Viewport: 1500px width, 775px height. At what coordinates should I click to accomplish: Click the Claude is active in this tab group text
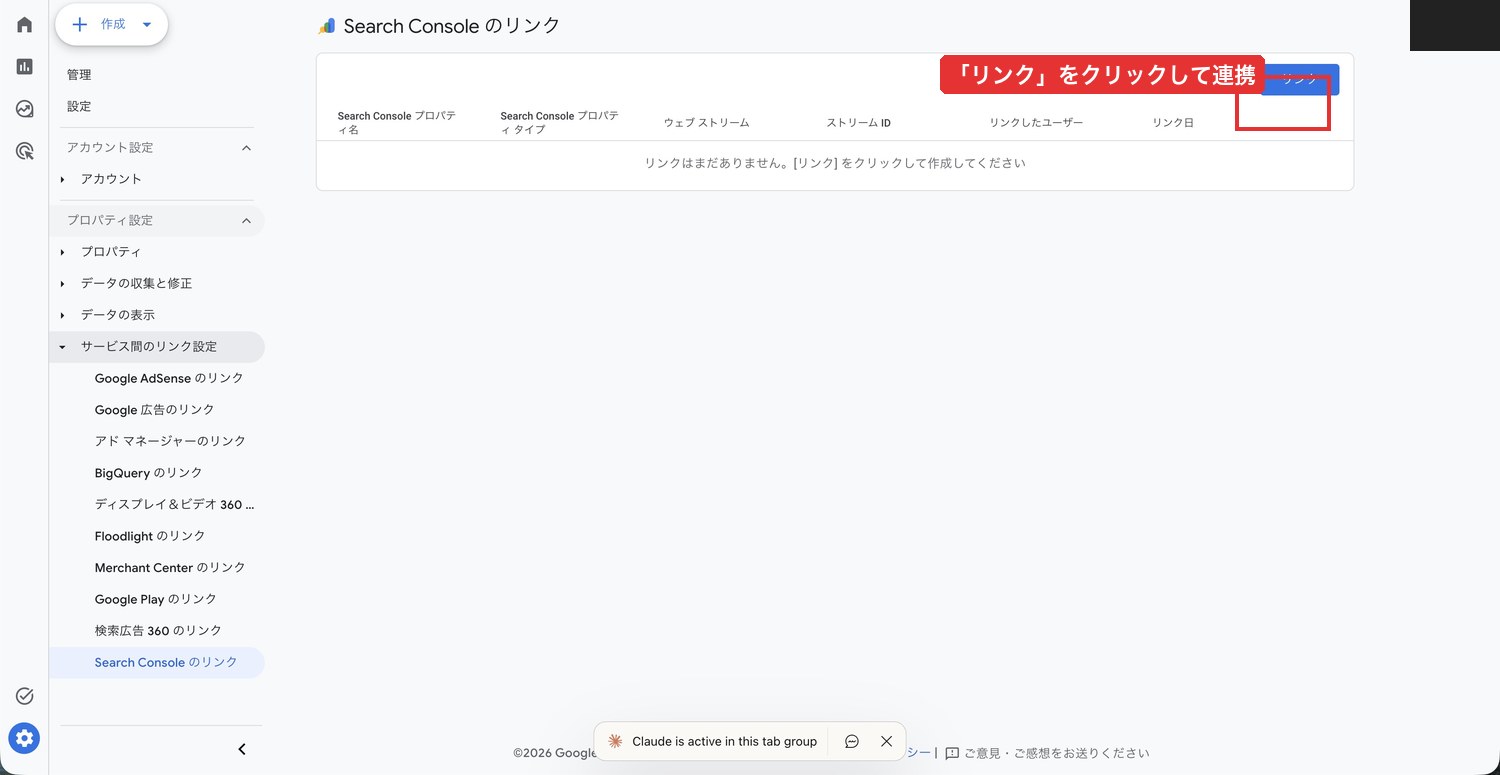[724, 741]
